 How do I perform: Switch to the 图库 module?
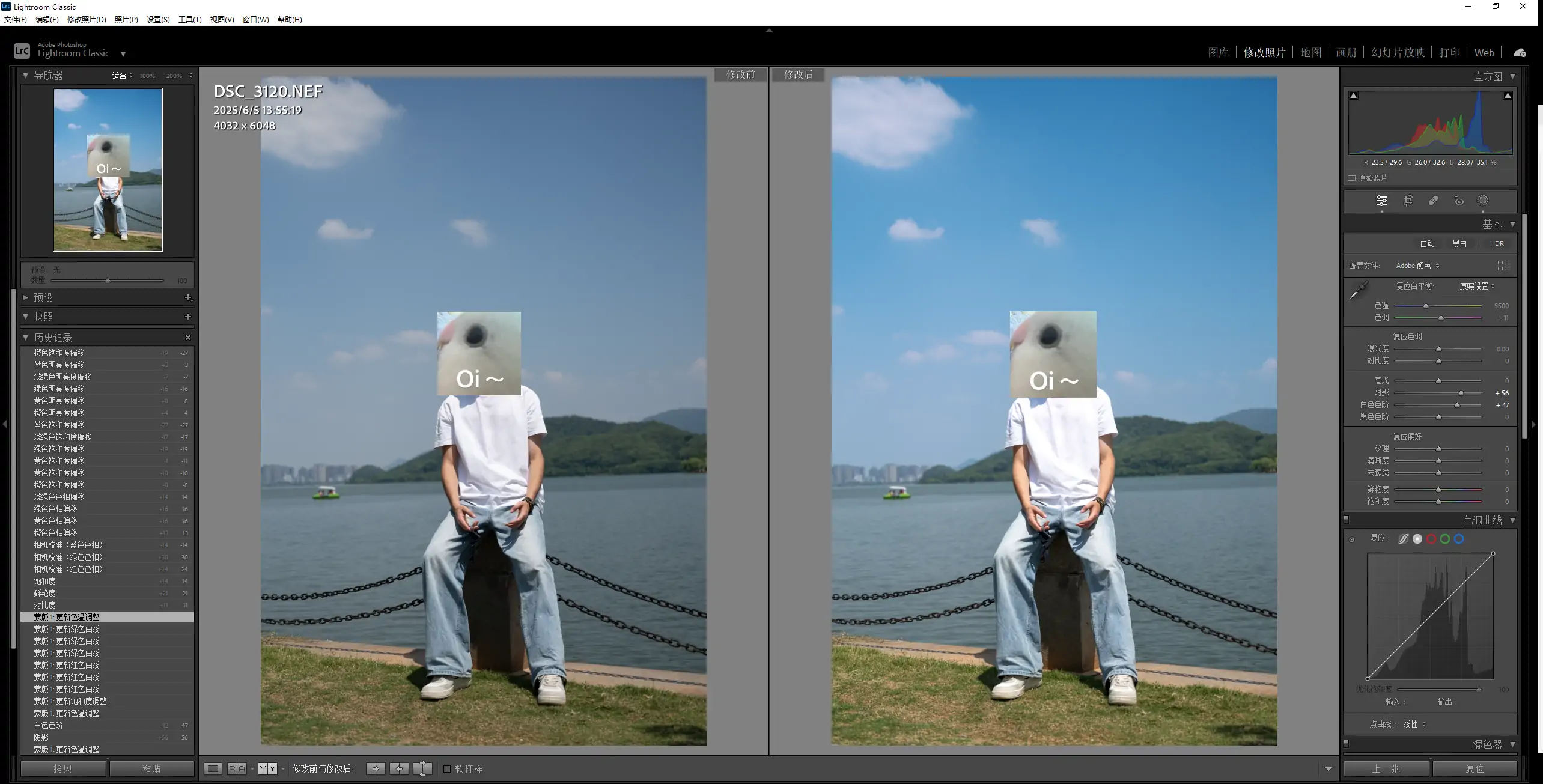coord(1218,52)
